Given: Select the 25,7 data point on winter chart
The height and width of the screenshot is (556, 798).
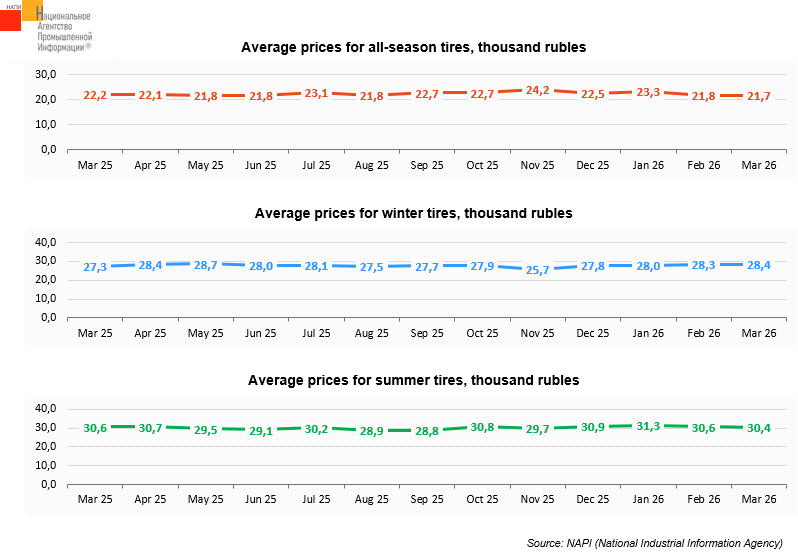Looking at the screenshot, I should click(538, 271).
